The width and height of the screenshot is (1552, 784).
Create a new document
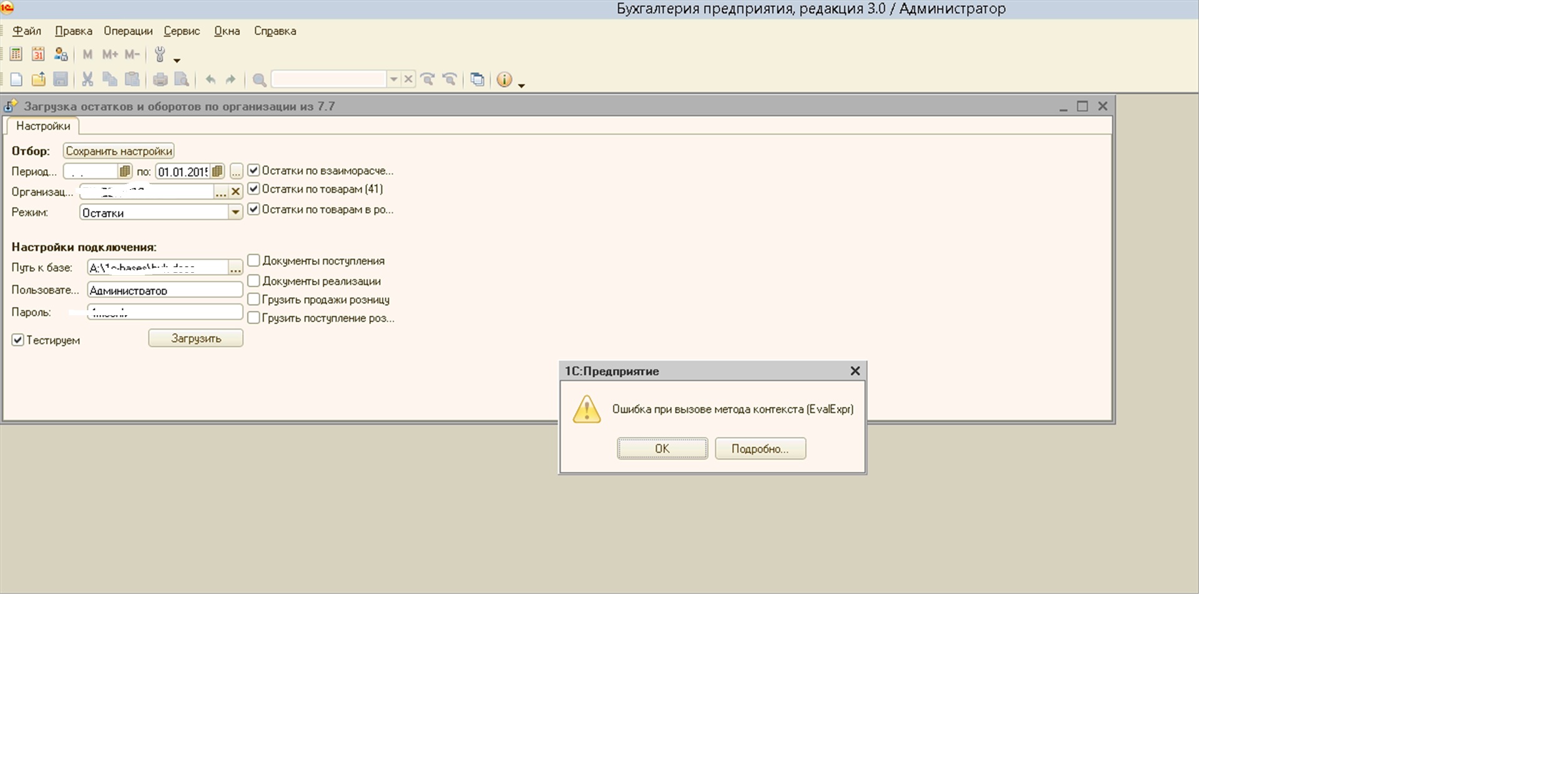16,79
